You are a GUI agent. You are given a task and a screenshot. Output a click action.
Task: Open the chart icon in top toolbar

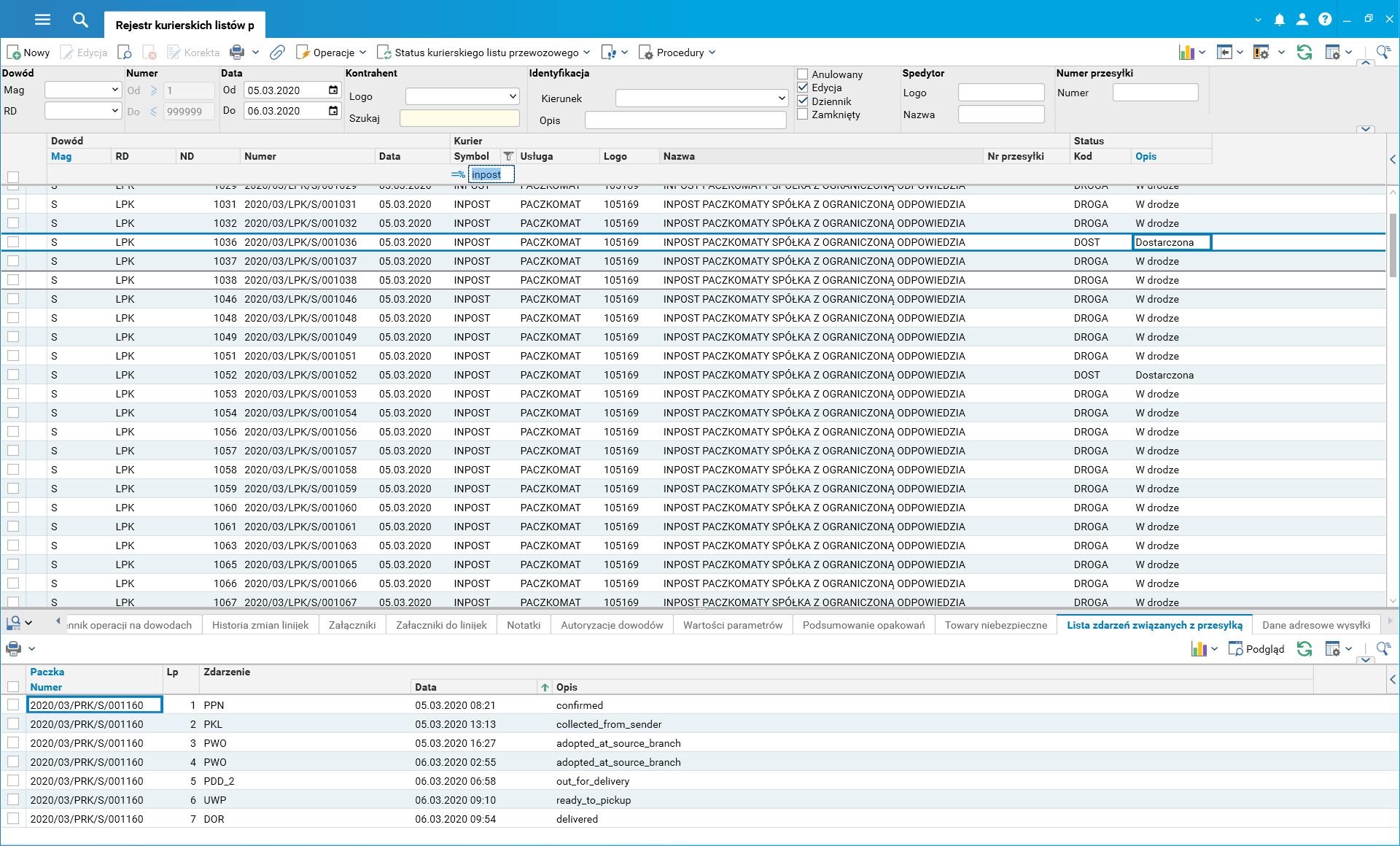(x=1186, y=53)
